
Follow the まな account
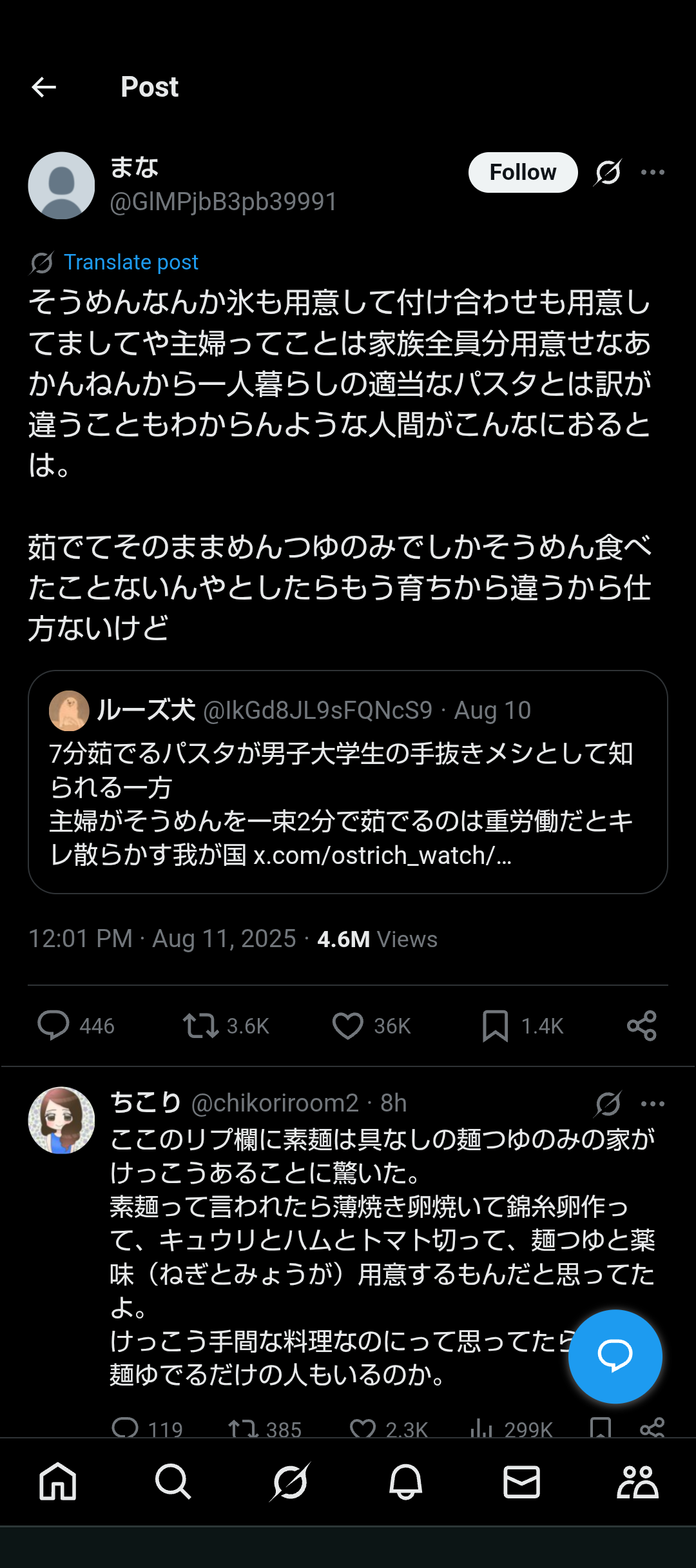coord(523,172)
